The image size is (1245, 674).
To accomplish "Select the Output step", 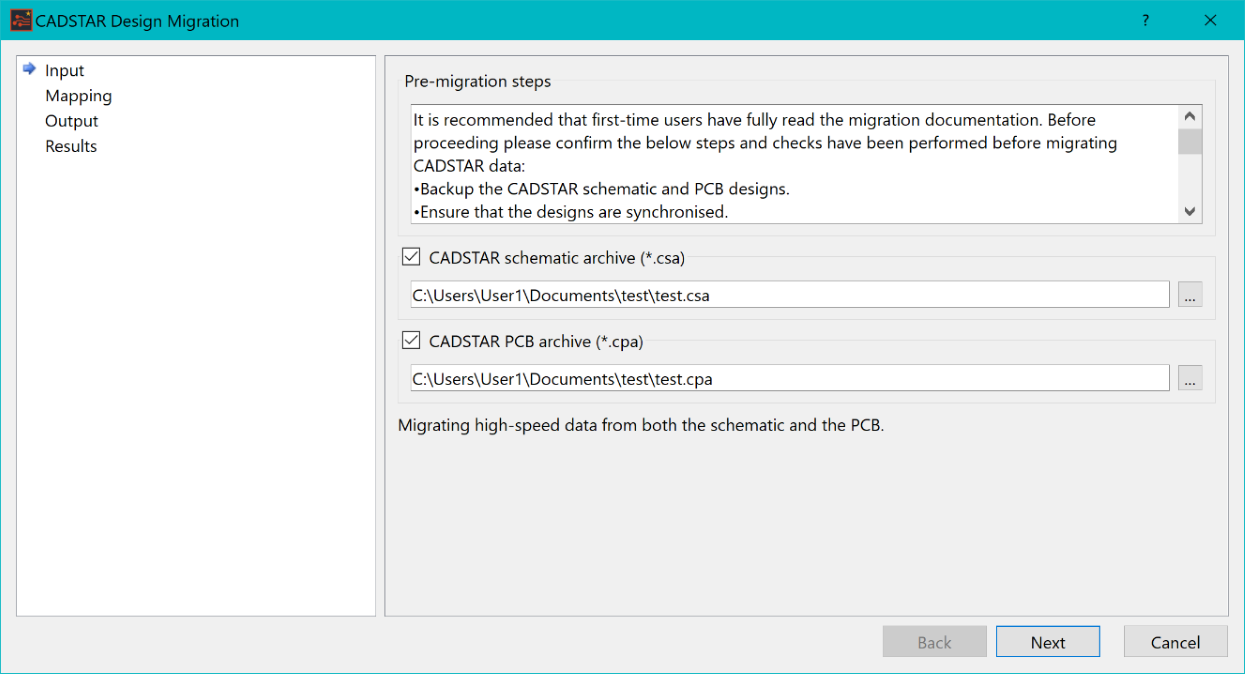I will (x=71, y=121).
